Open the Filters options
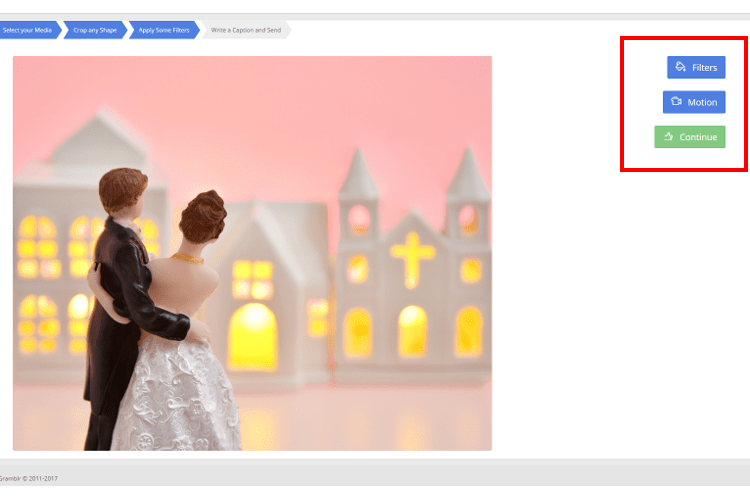The width and height of the screenshot is (750, 500). click(696, 67)
